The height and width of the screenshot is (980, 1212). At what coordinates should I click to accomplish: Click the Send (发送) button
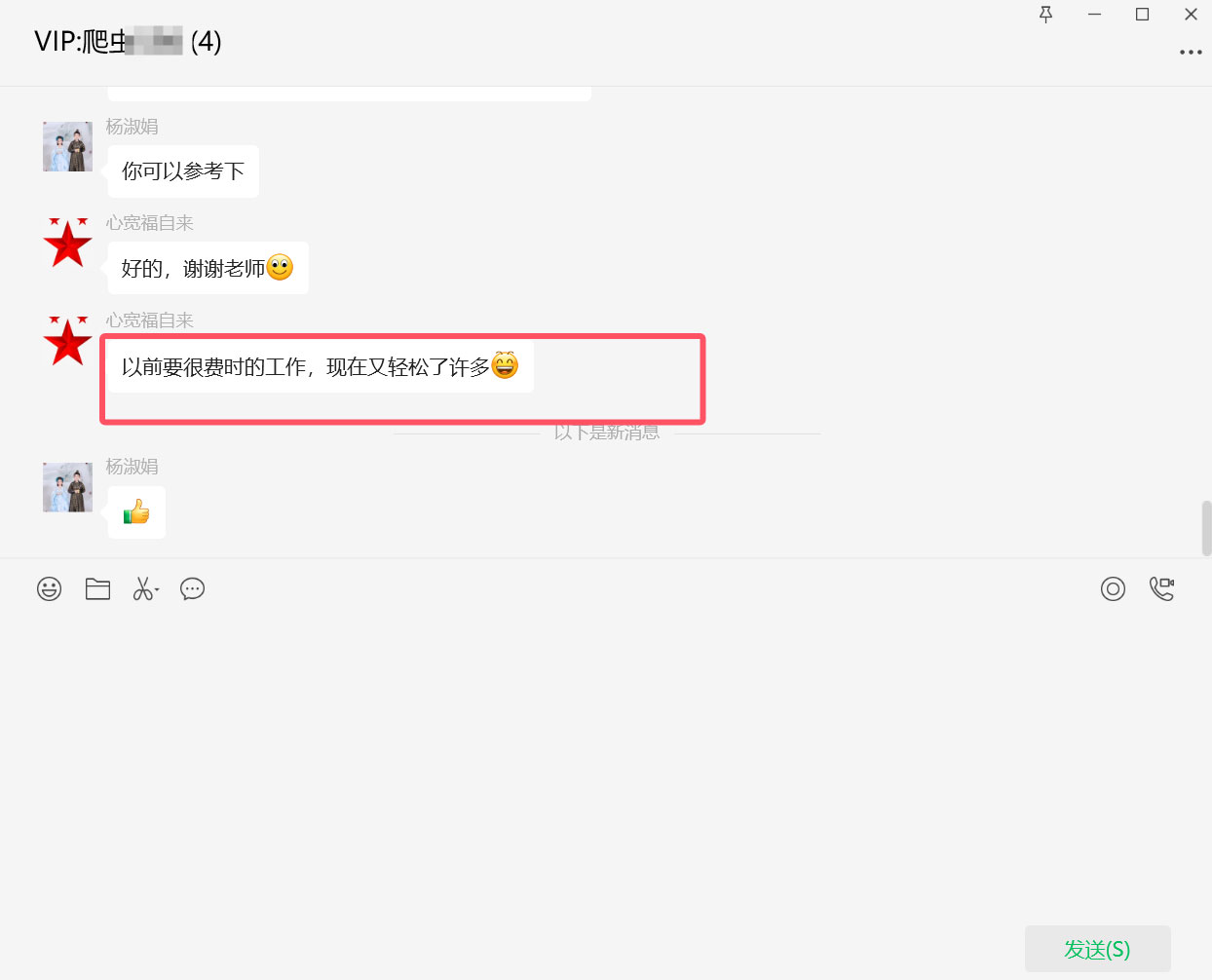click(1097, 949)
